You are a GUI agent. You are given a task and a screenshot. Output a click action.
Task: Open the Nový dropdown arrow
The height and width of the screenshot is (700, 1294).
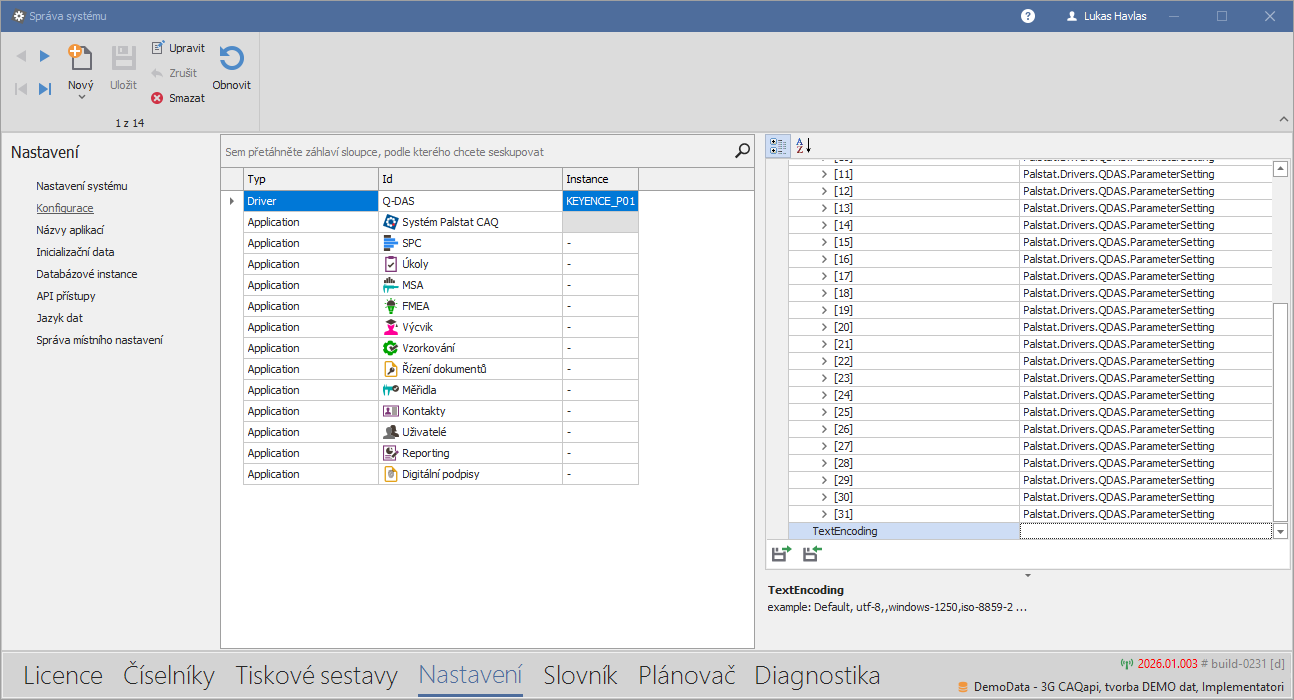[x=81, y=97]
